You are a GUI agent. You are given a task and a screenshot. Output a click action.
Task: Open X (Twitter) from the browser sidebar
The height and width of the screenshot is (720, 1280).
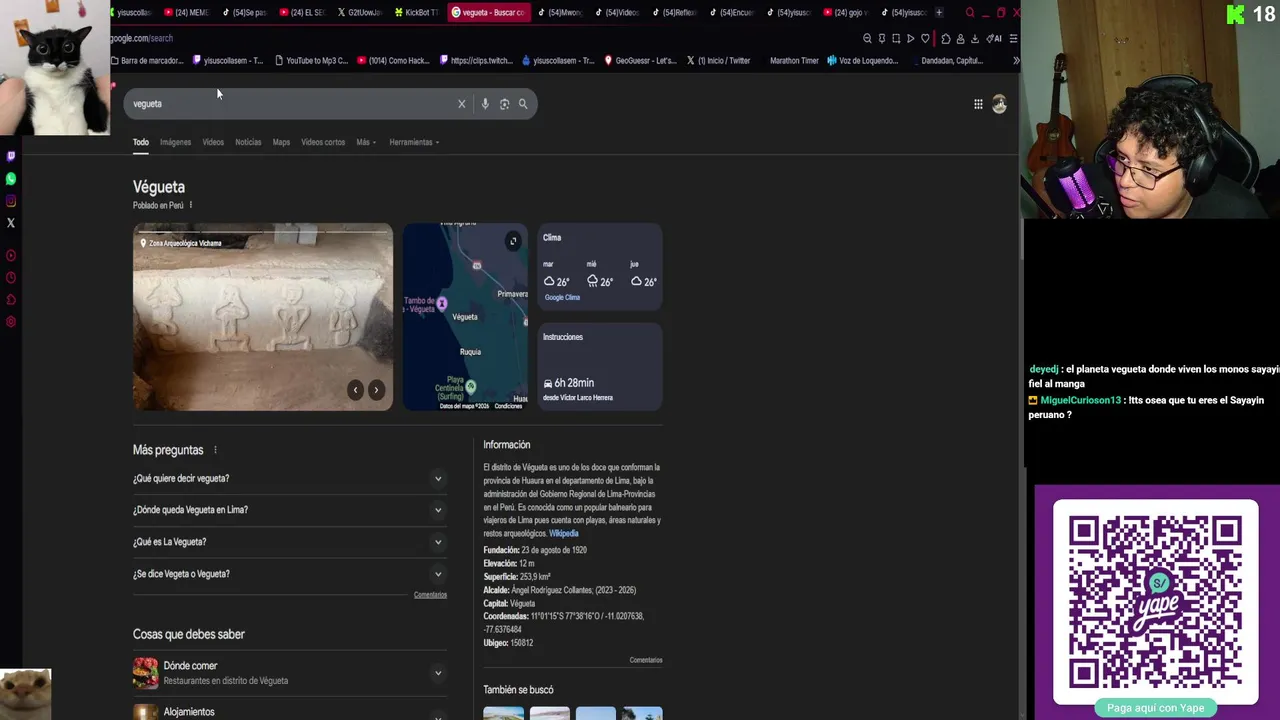click(11, 223)
